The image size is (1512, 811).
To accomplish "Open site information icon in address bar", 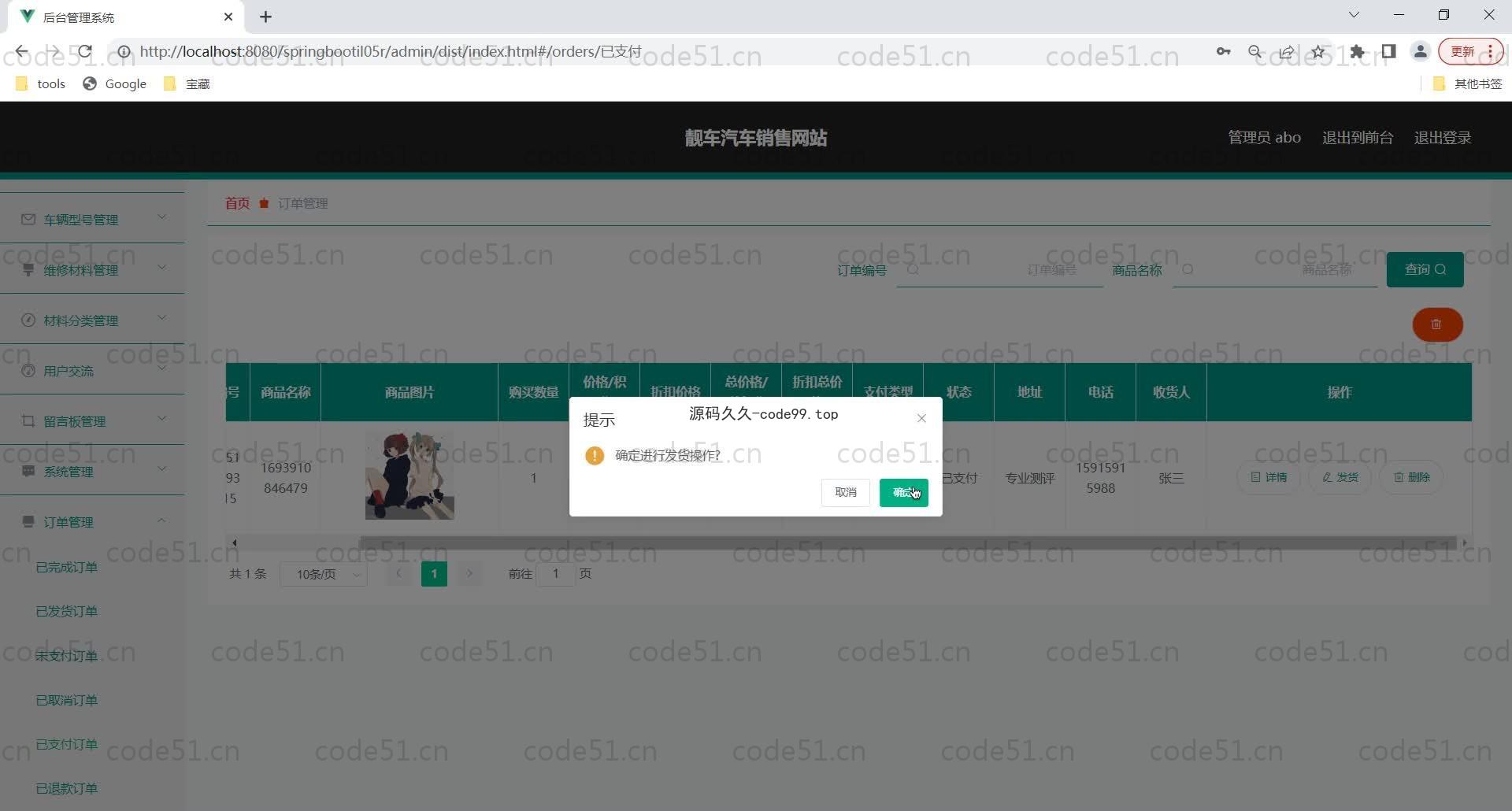I will coord(124,51).
